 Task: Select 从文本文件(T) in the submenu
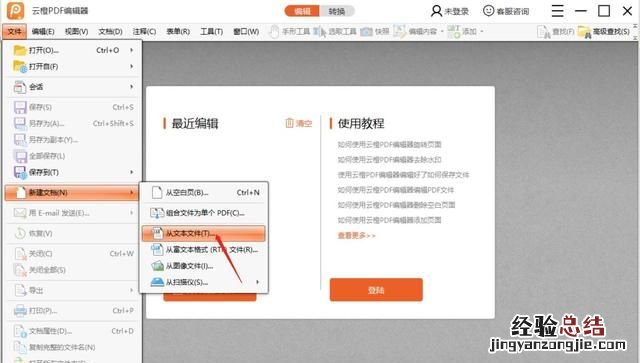click(203, 234)
